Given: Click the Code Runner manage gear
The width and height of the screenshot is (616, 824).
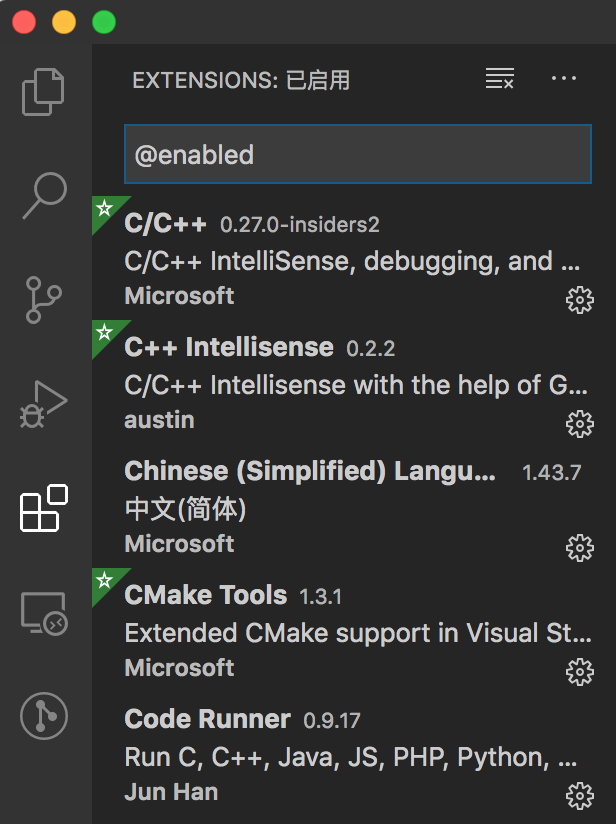Looking at the screenshot, I should tap(580, 796).
